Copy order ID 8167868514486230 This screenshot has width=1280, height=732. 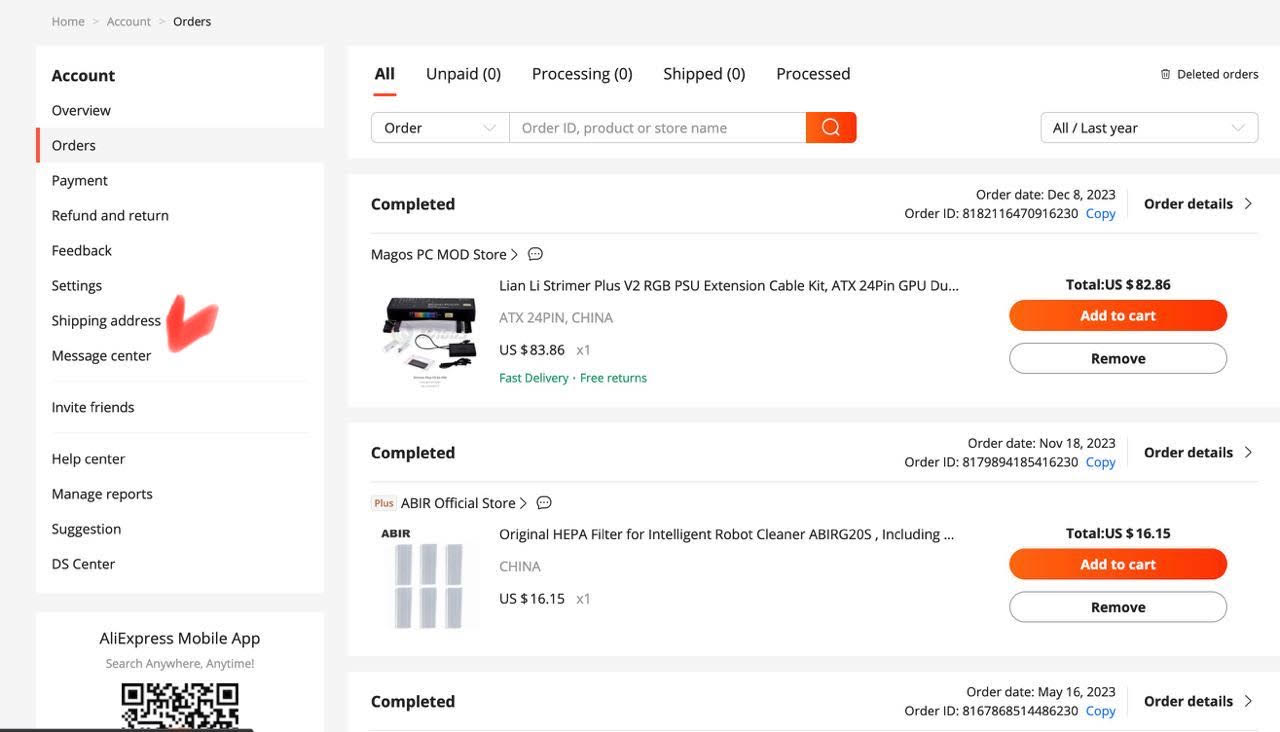(x=1100, y=711)
